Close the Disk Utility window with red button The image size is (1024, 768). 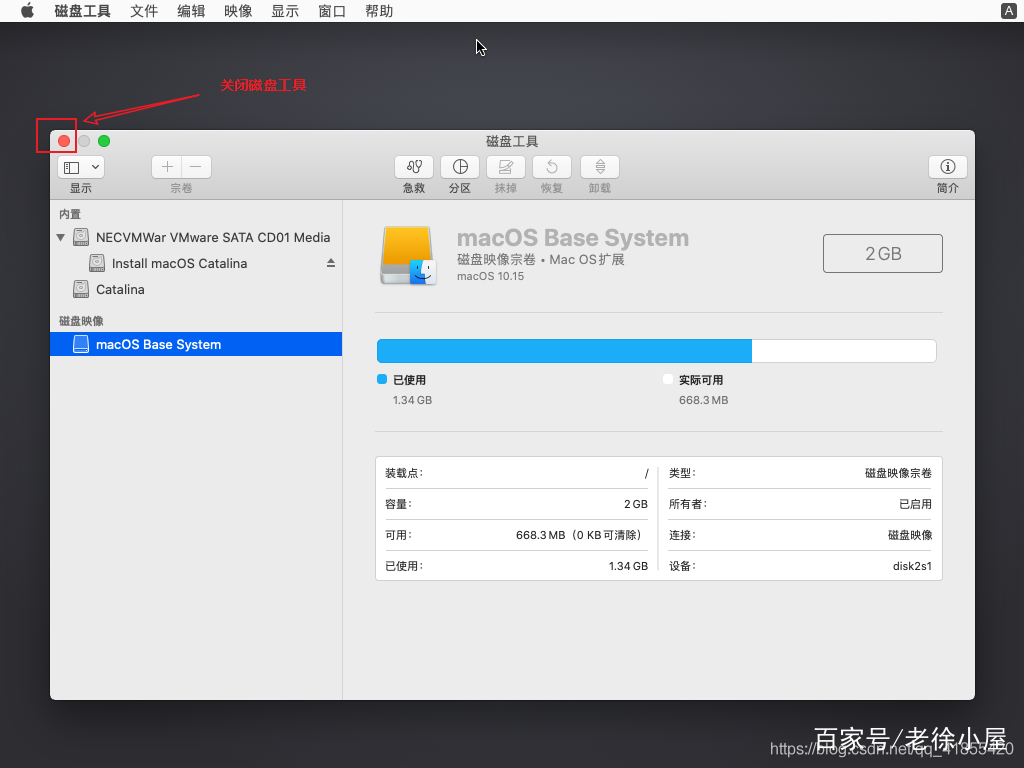[x=64, y=141]
